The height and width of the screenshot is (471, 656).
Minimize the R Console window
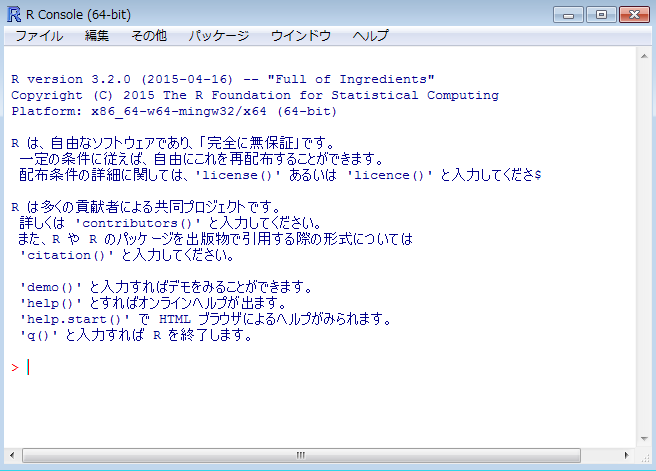coord(568,15)
